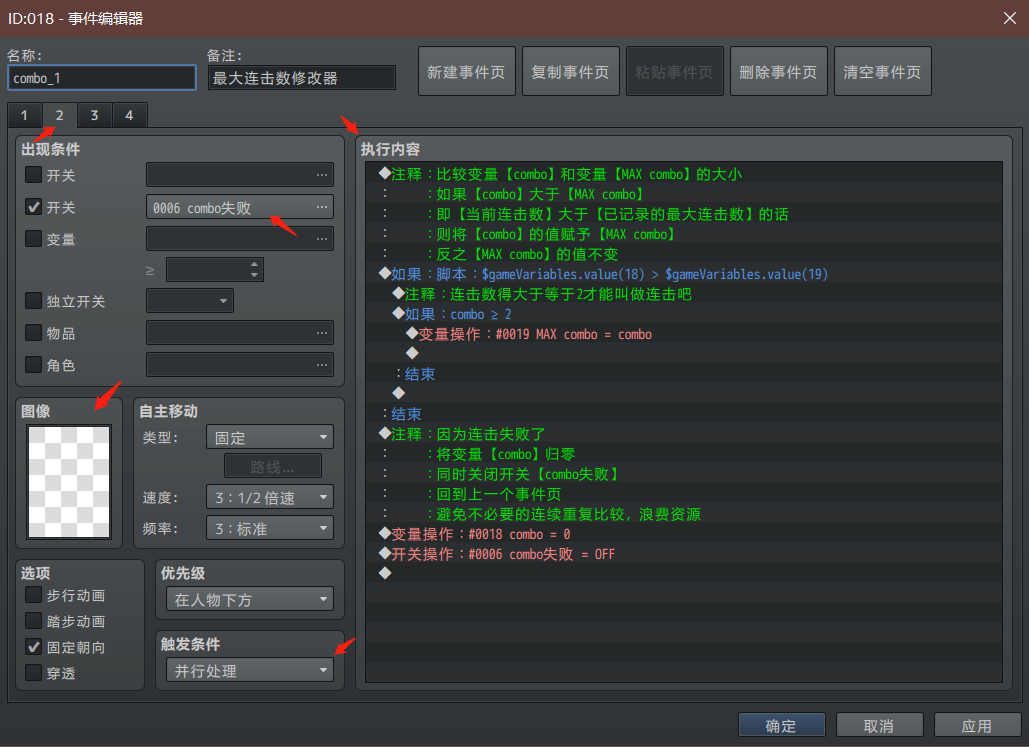This screenshot has height=747, width=1029.
Task: Open selector for the unchecked first 开关 condition
Action: point(321,175)
